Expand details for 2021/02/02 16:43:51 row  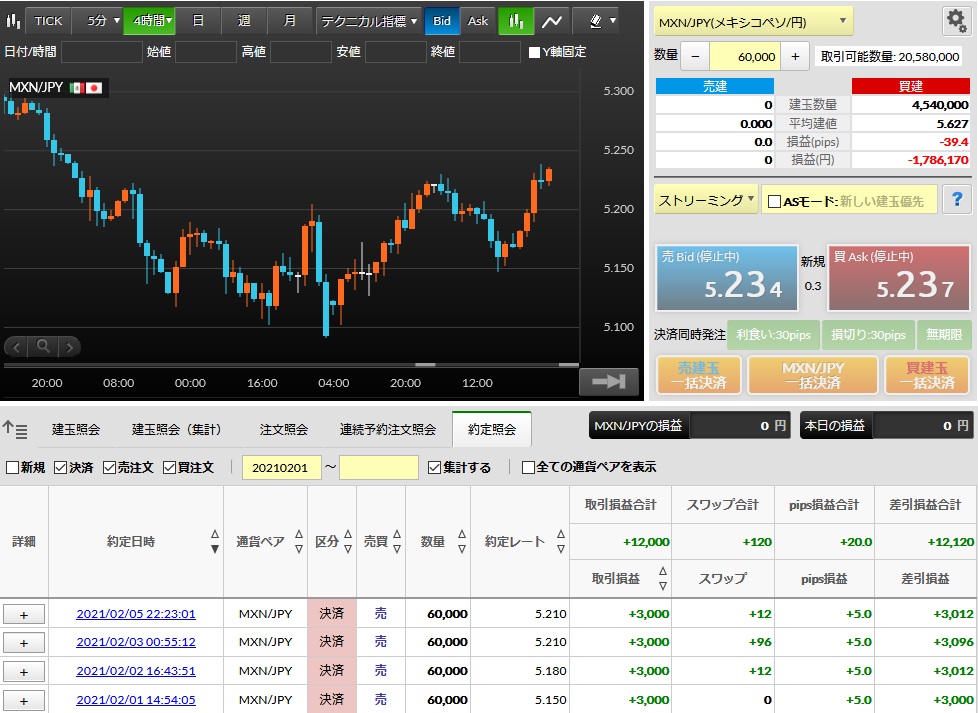coord(24,672)
